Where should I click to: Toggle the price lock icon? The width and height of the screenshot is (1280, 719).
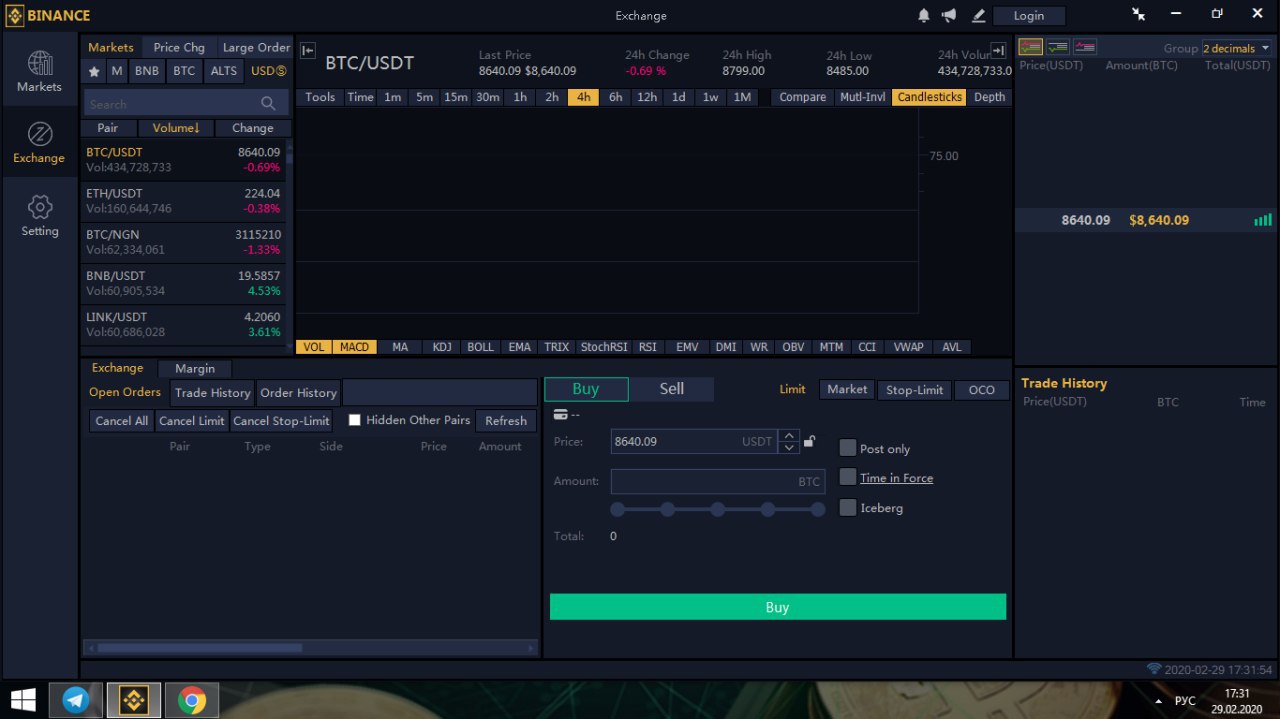tap(810, 440)
